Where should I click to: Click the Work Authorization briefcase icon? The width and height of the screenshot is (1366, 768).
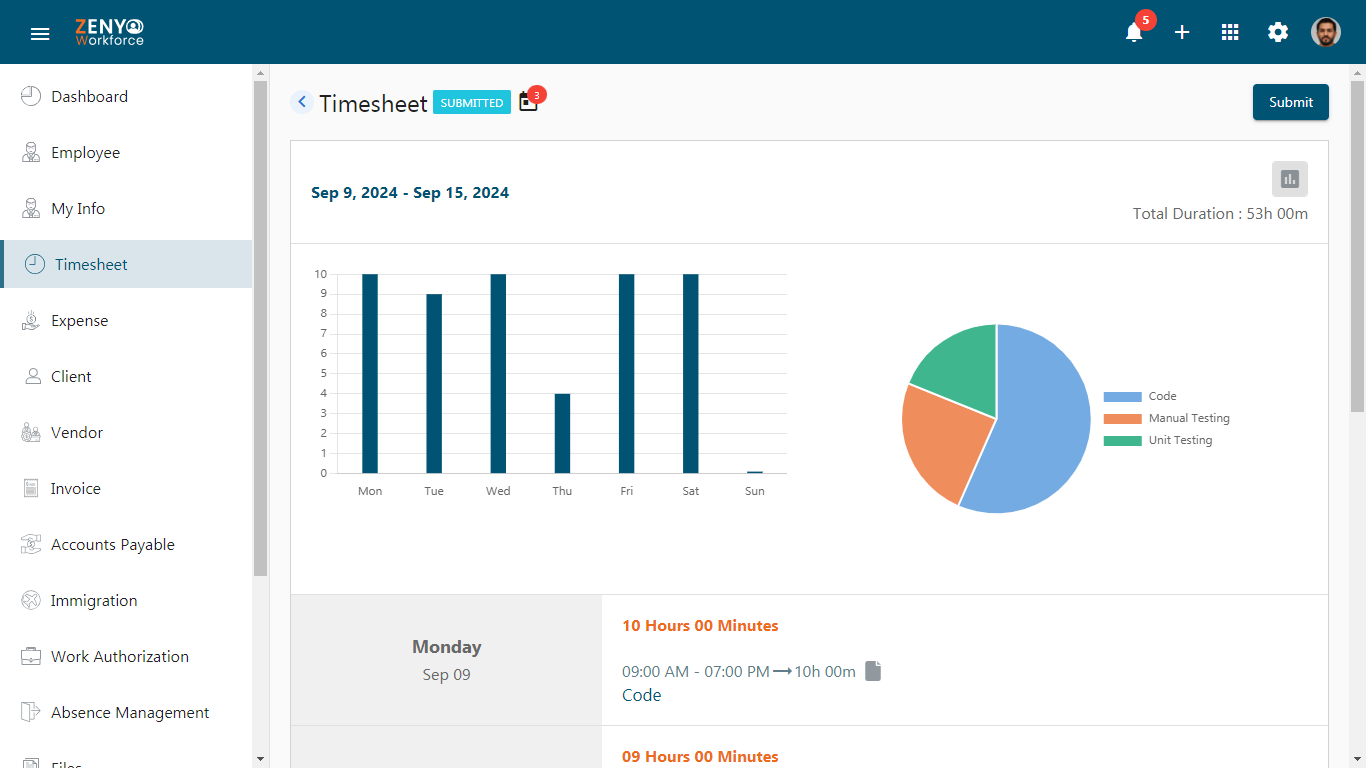pos(31,656)
